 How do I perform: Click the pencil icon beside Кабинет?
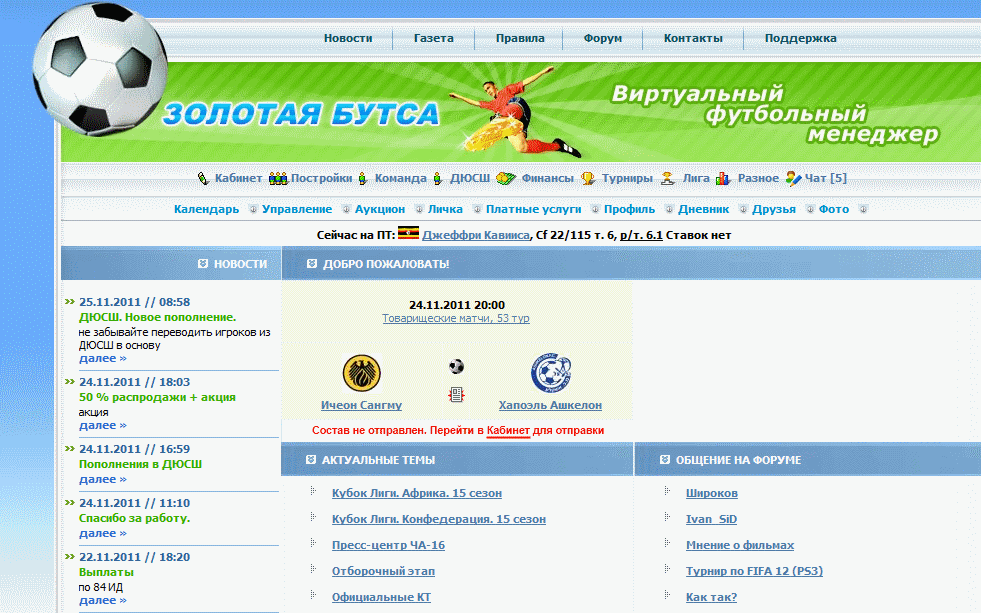[203, 178]
